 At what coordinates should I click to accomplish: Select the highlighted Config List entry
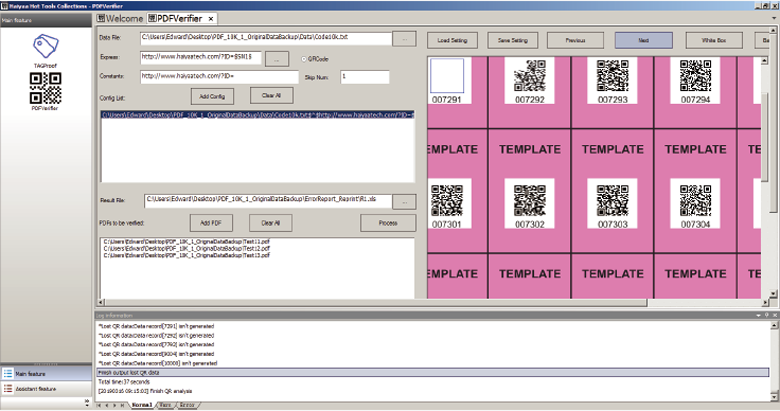257,115
